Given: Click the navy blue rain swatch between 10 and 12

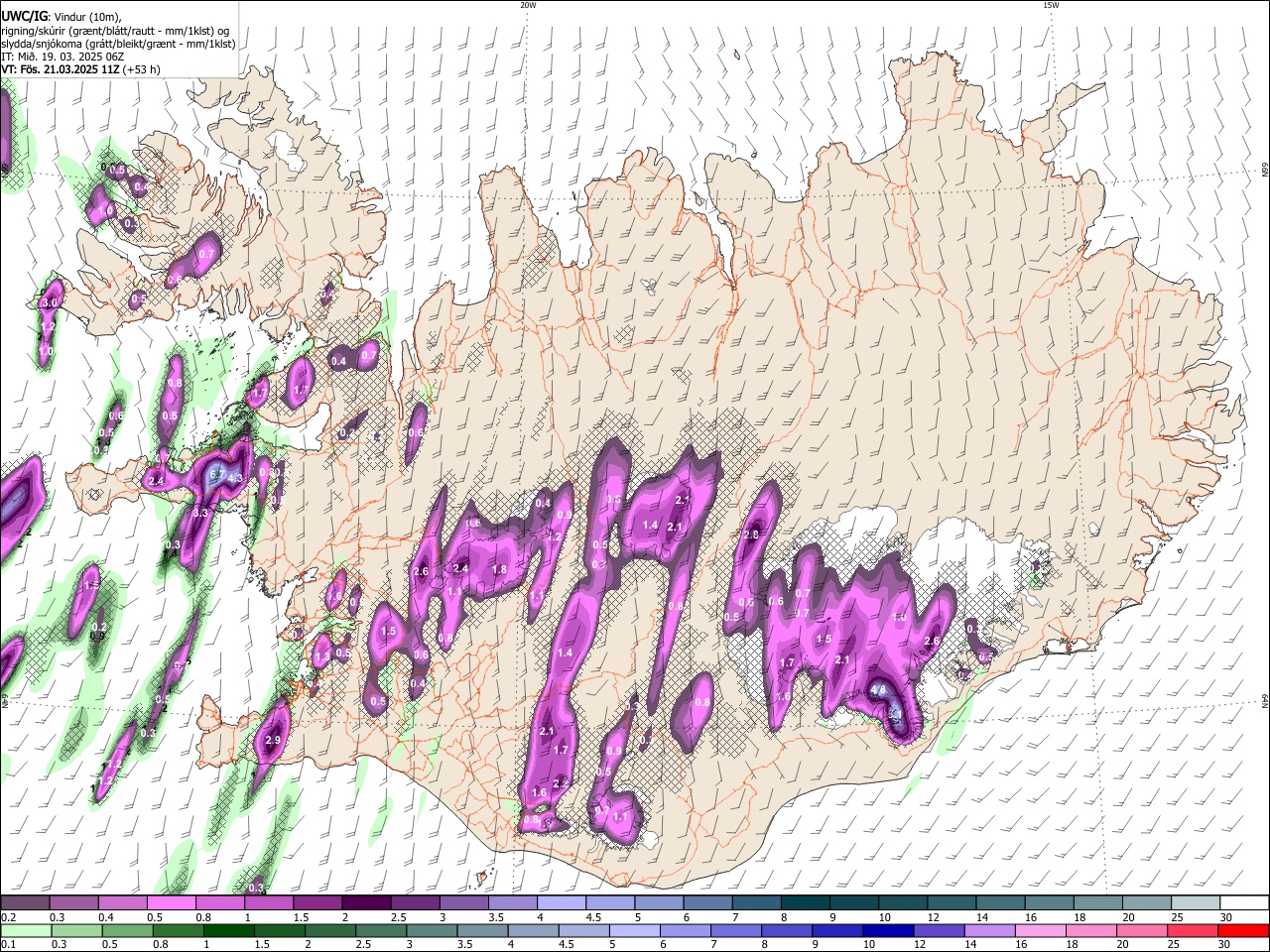Looking at the screenshot, I should click(886, 930).
